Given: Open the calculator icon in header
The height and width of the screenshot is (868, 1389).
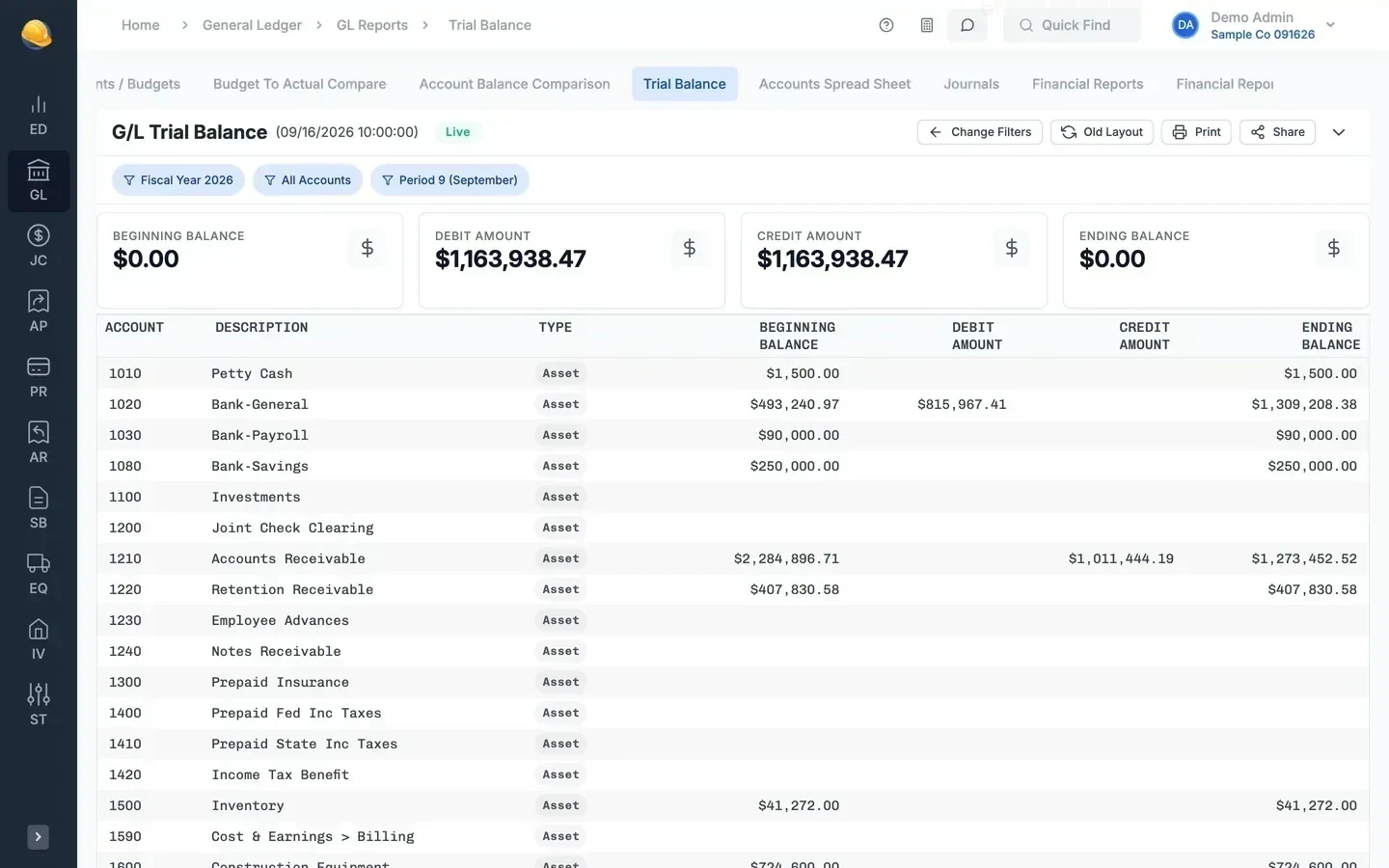Looking at the screenshot, I should pos(927,25).
